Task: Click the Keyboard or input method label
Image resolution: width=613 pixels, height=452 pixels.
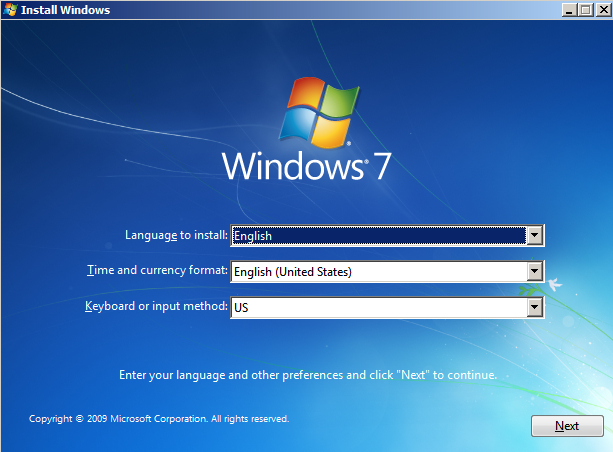Action: (x=156, y=306)
